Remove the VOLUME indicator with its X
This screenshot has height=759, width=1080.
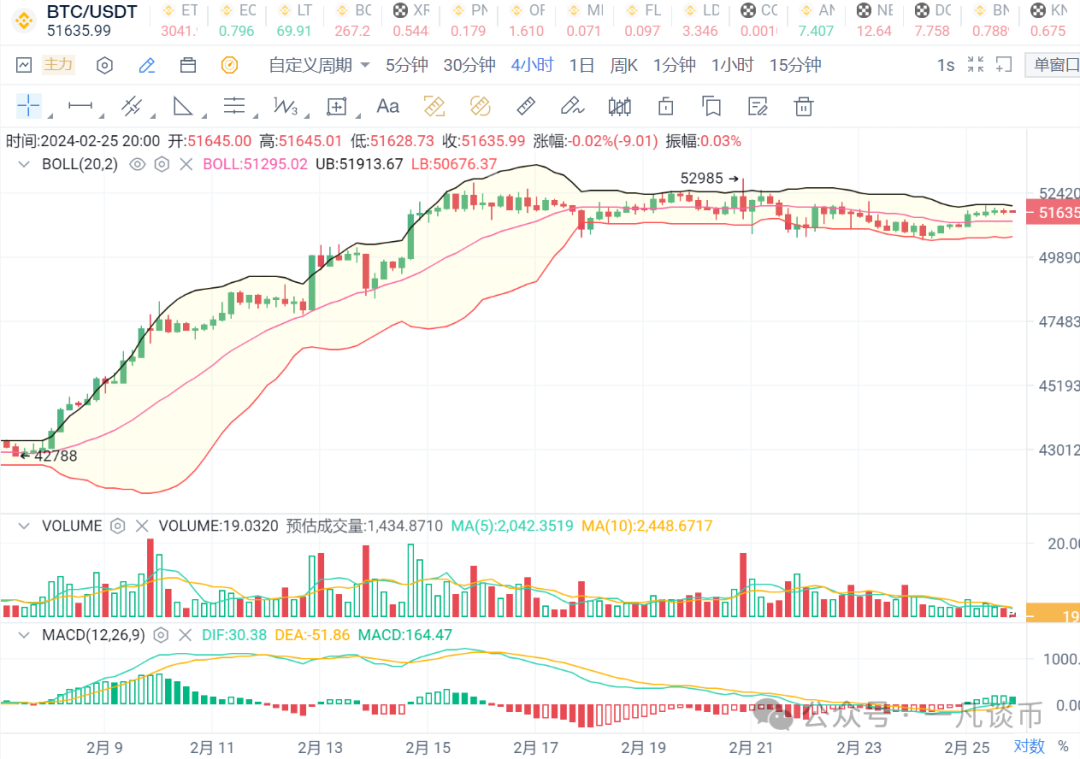(x=142, y=526)
